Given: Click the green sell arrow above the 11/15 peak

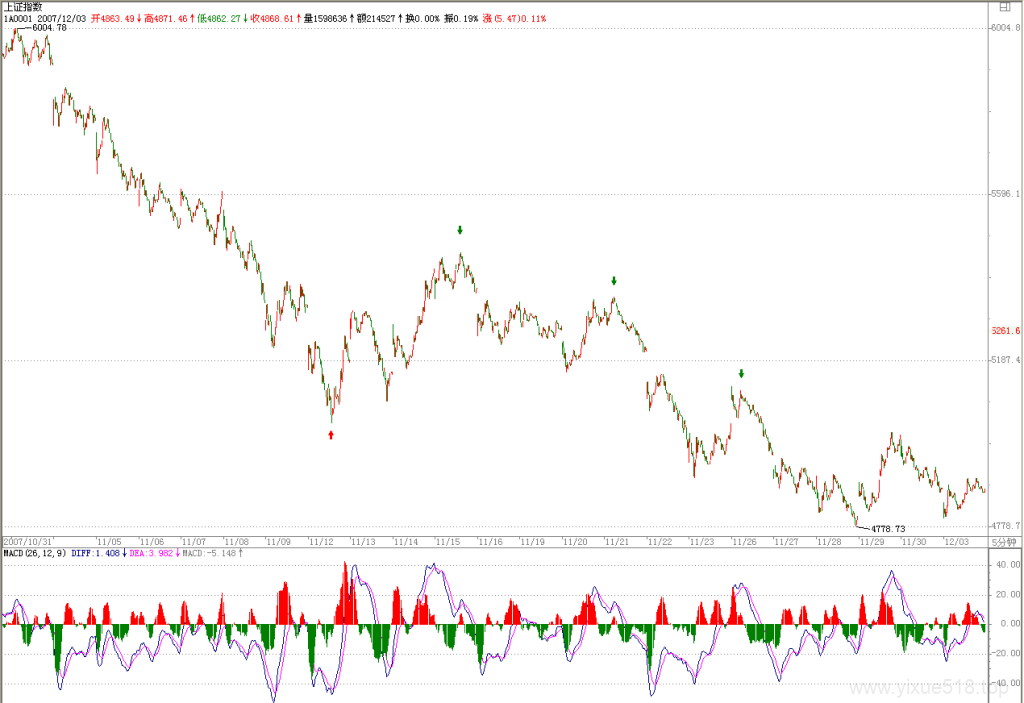Looking at the screenshot, I should 460,230.
